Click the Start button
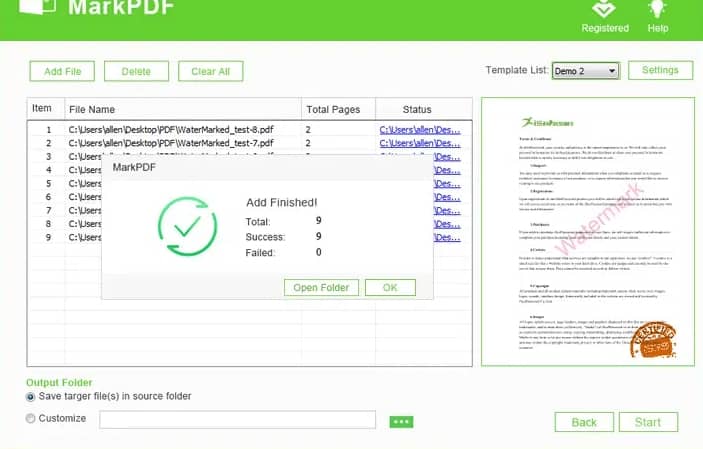Screen dimensions: 703x449 pyautogui.click(x=648, y=422)
